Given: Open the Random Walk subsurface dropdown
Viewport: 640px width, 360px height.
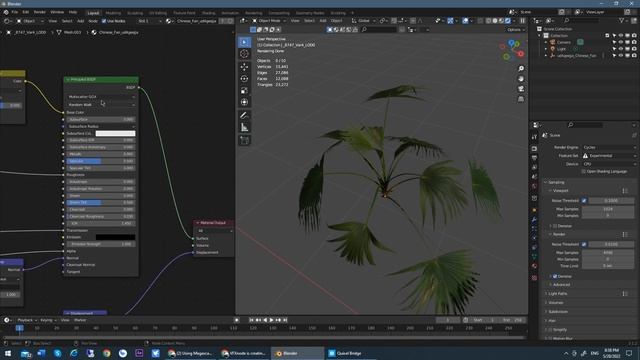Looking at the screenshot, I should point(101,104).
